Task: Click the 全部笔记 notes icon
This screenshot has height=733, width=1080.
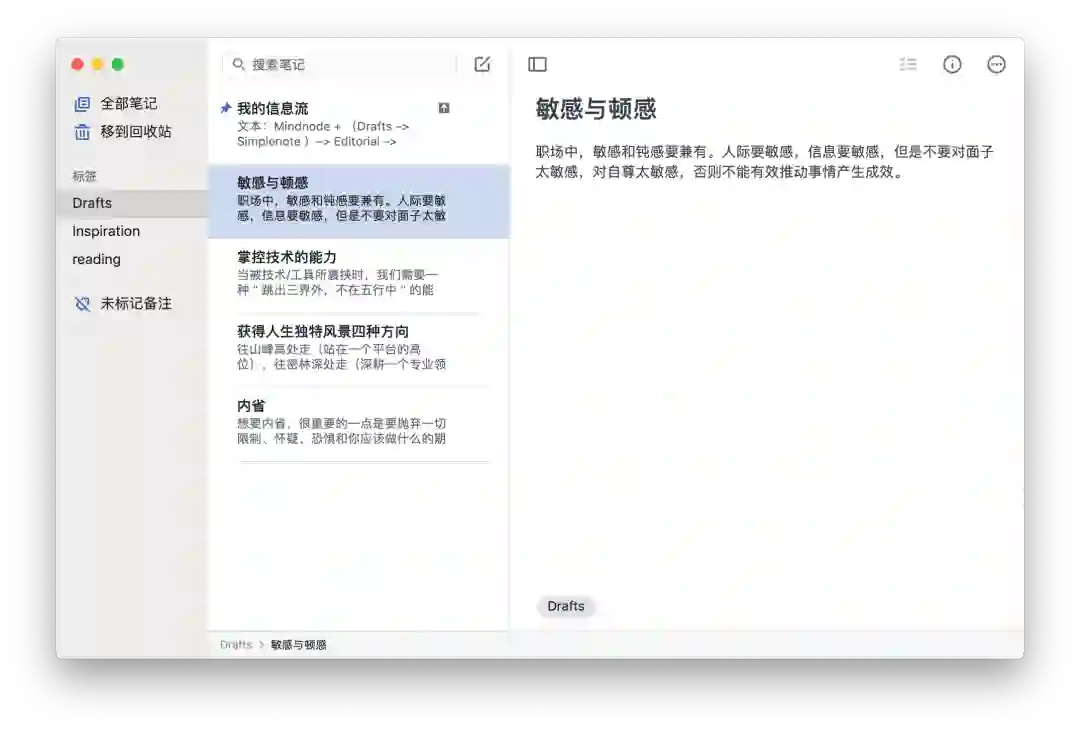Action: click(x=82, y=104)
